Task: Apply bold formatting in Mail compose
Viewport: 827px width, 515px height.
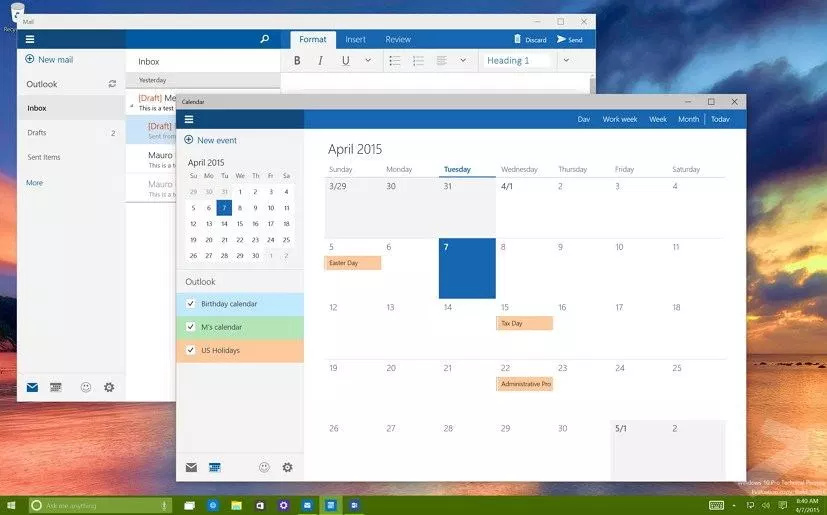Action: (x=297, y=61)
